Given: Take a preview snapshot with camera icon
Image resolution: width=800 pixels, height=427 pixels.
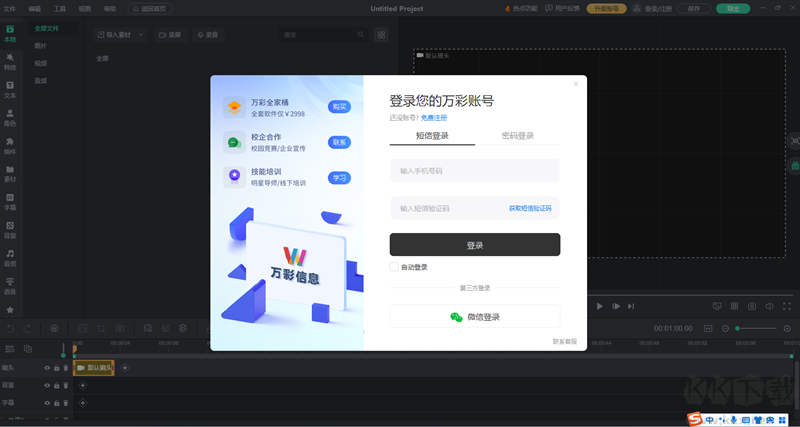Looking at the screenshot, I should pos(752,306).
